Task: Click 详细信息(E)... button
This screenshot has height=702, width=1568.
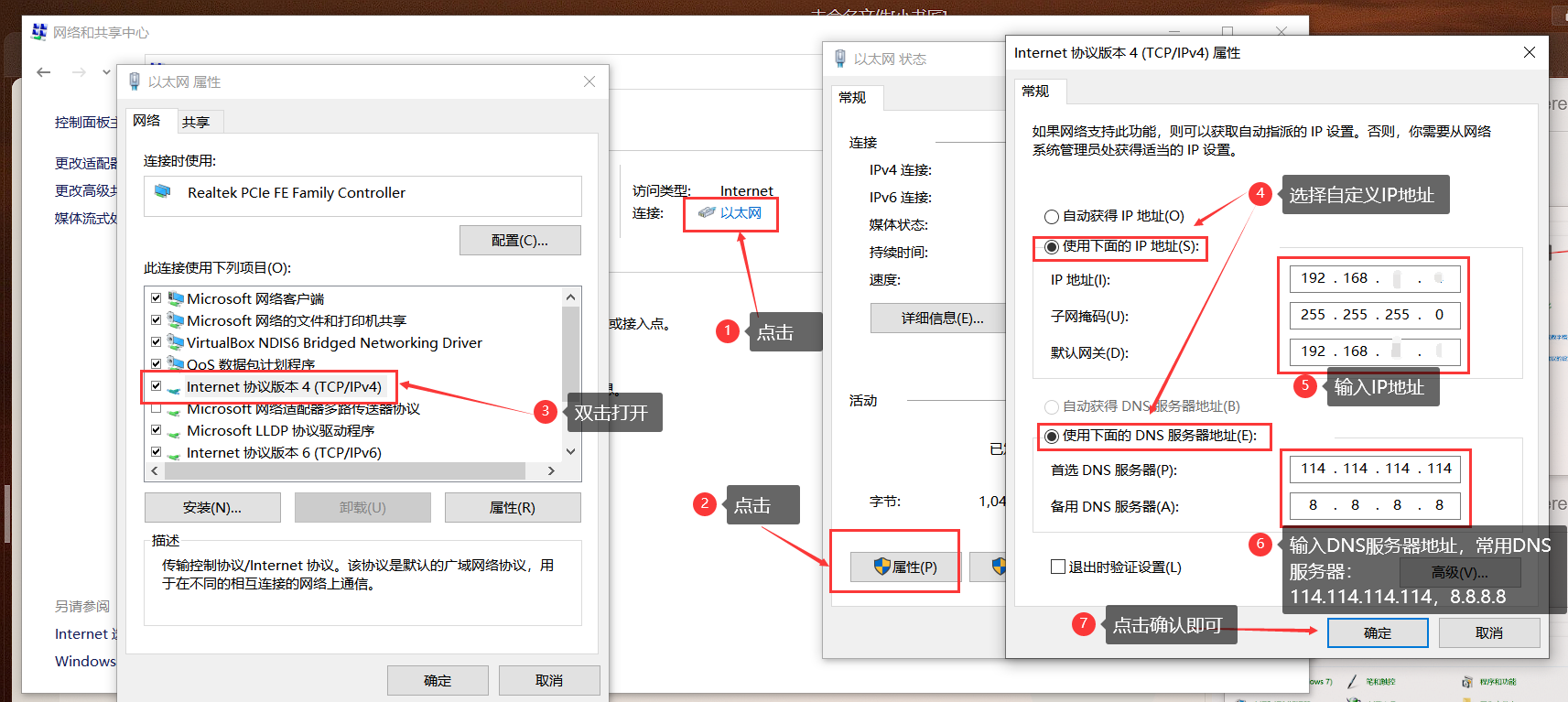Action: pyautogui.click(x=938, y=318)
